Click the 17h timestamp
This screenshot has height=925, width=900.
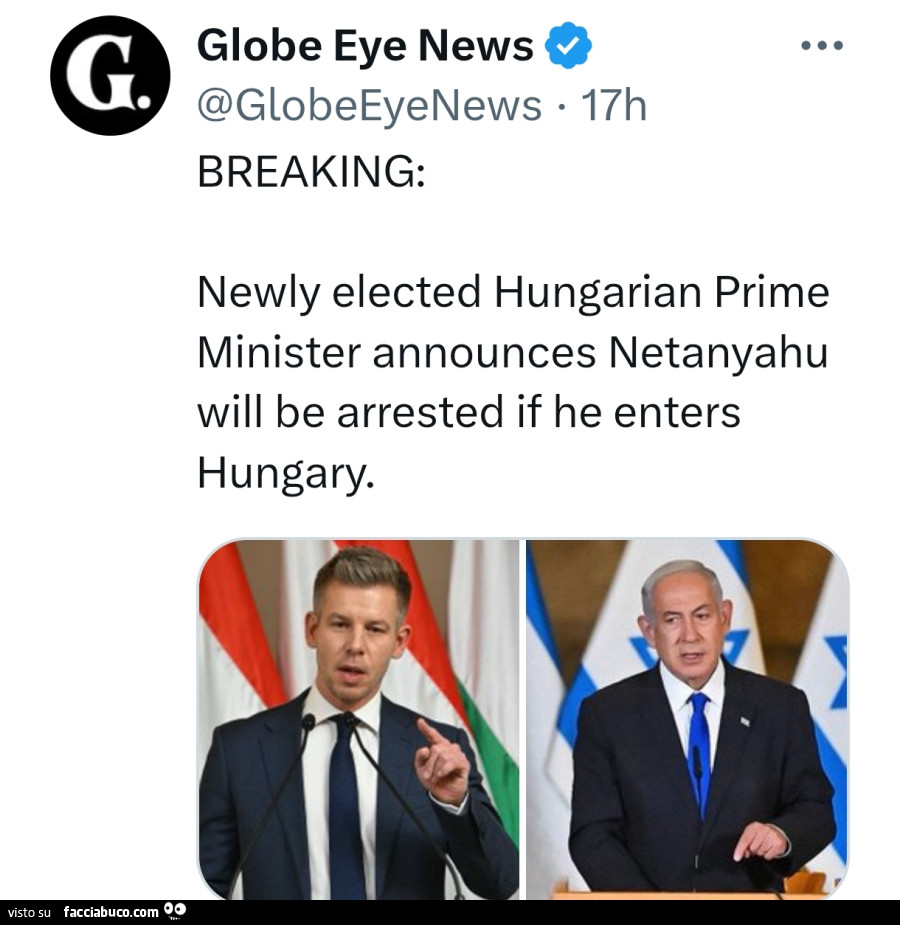[614, 104]
